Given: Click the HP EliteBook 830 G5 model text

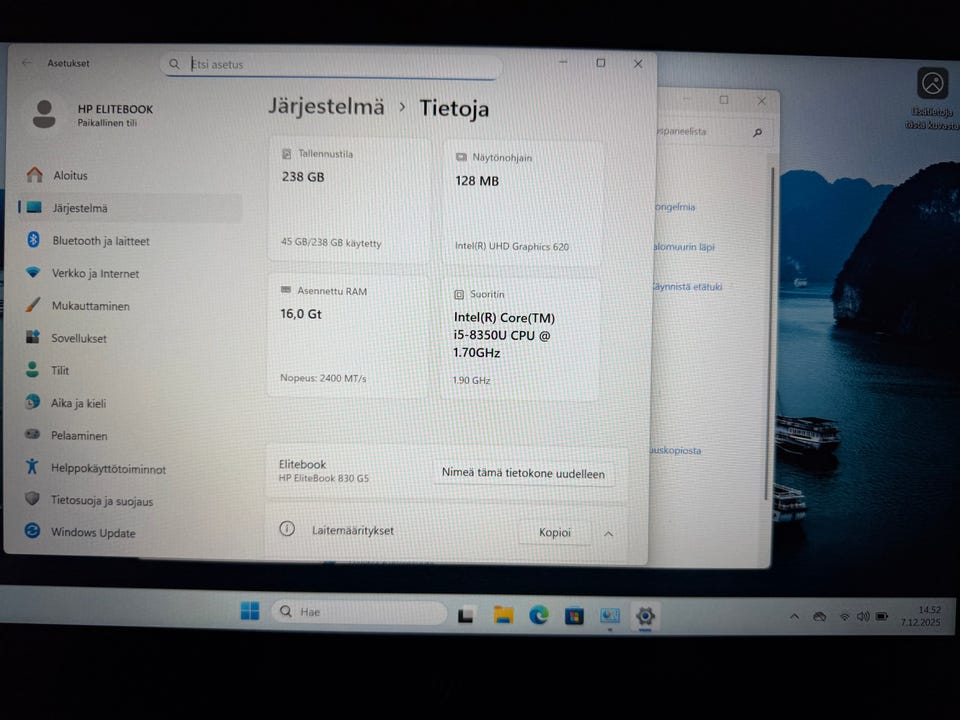Looking at the screenshot, I should [324, 478].
